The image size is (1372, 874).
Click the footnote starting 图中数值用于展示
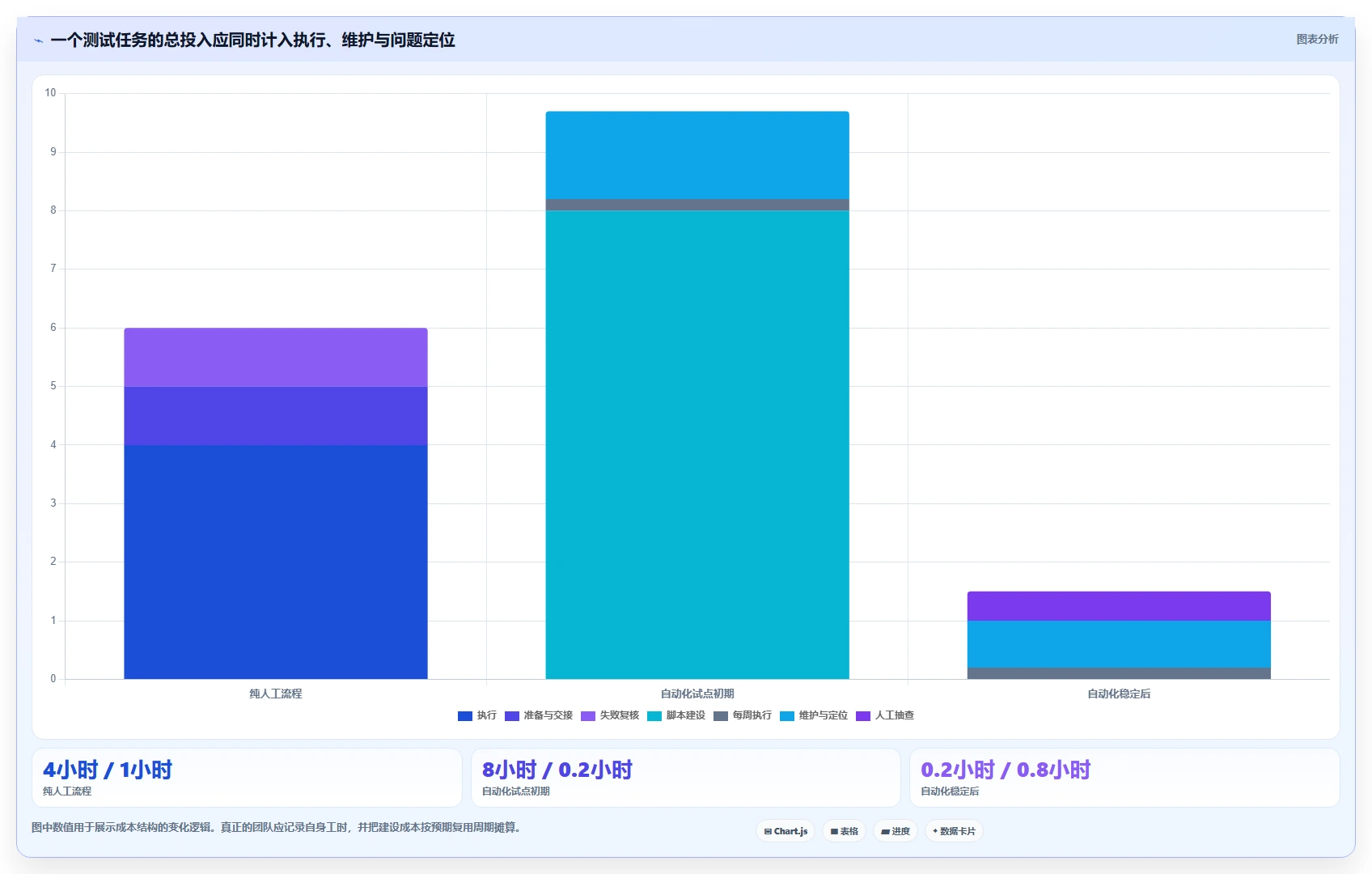pyautogui.click(x=278, y=827)
